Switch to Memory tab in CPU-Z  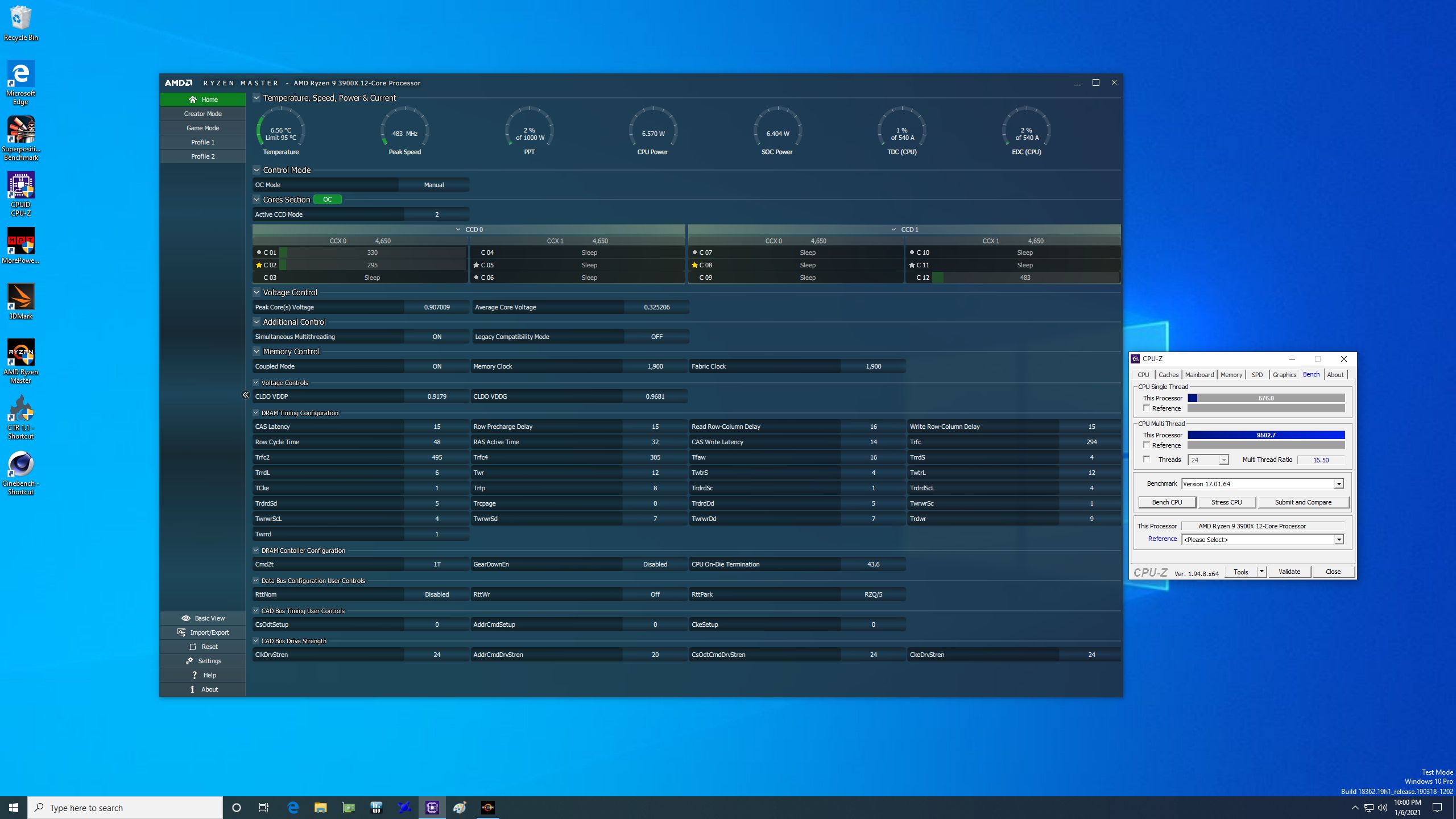1231,375
